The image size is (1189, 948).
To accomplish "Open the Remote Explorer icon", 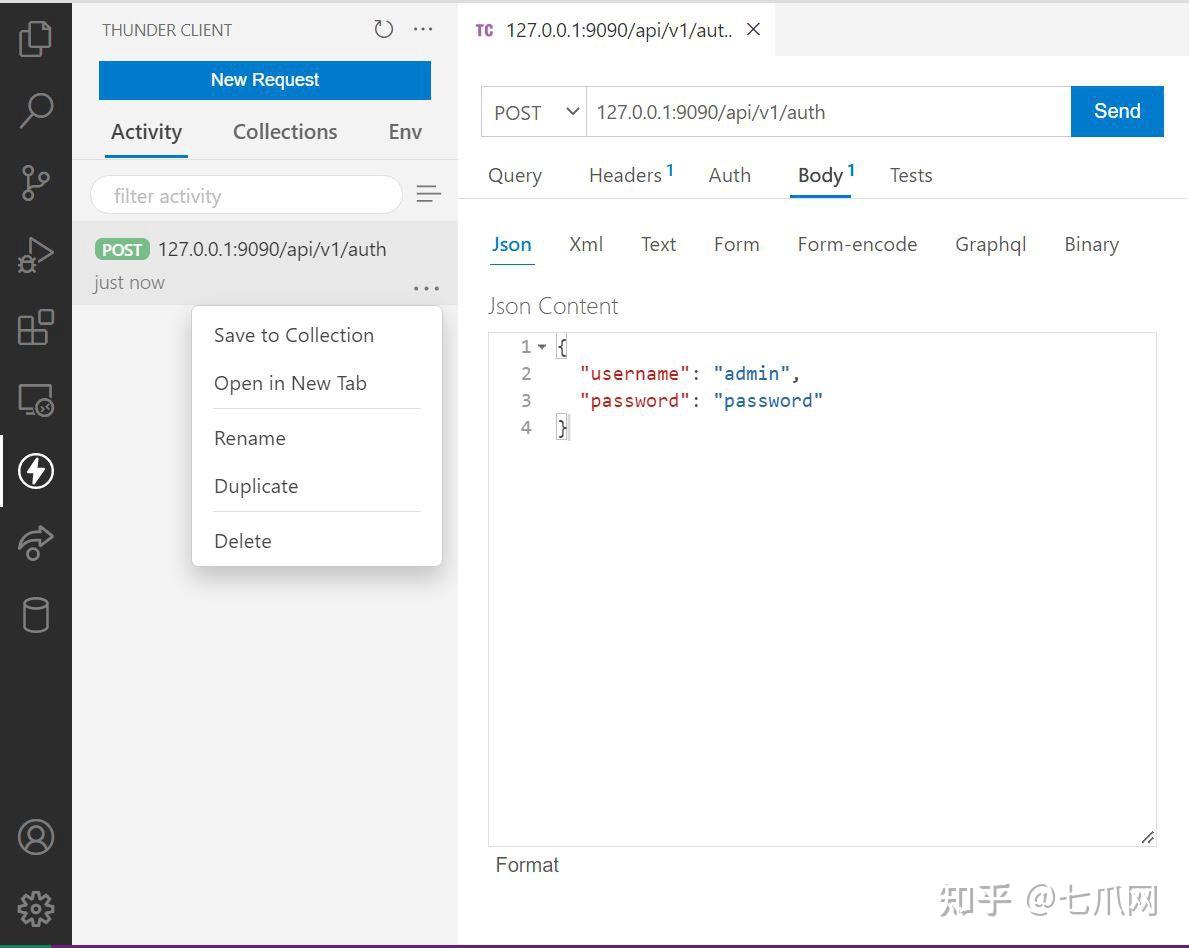I will [36, 398].
